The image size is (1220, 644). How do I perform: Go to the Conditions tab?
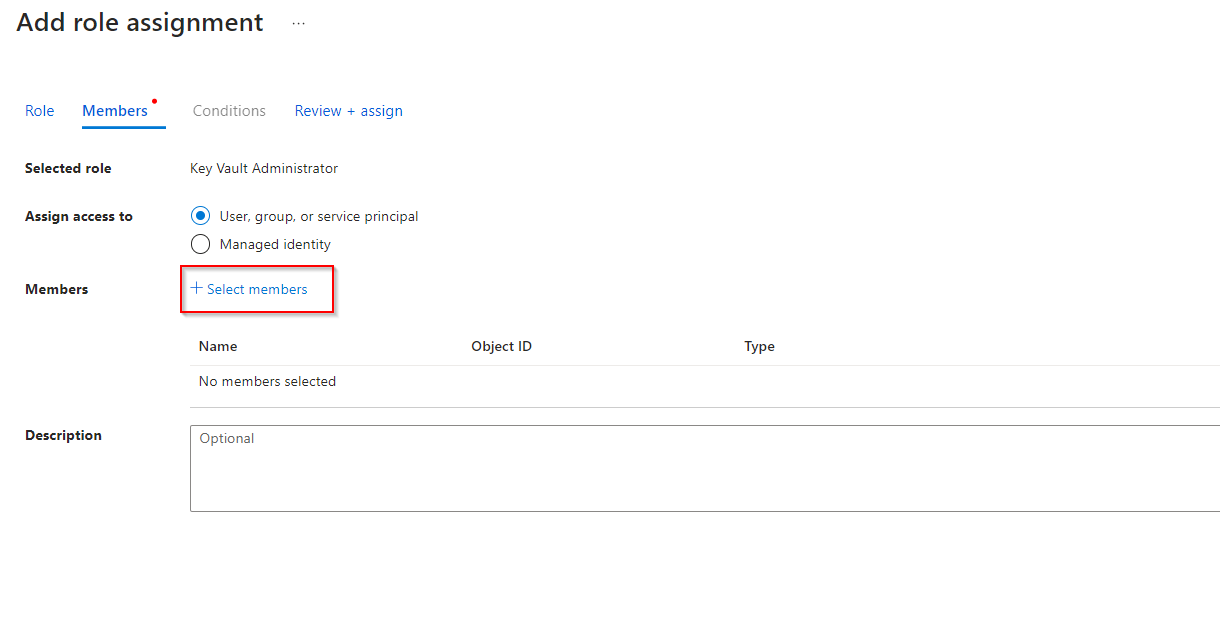point(229,111)
